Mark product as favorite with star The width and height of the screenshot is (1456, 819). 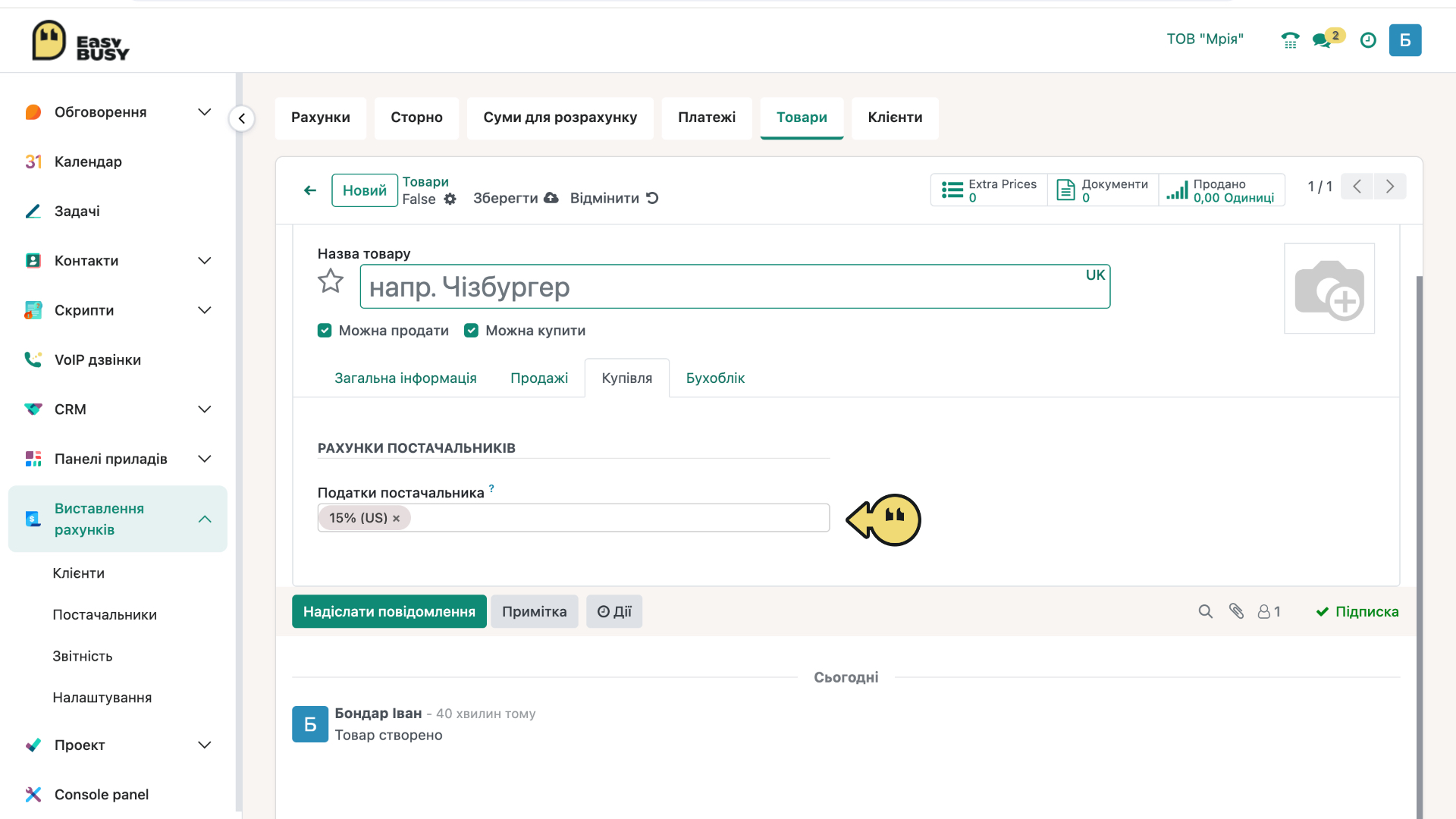pyautogui.click(x=331, y=281)
